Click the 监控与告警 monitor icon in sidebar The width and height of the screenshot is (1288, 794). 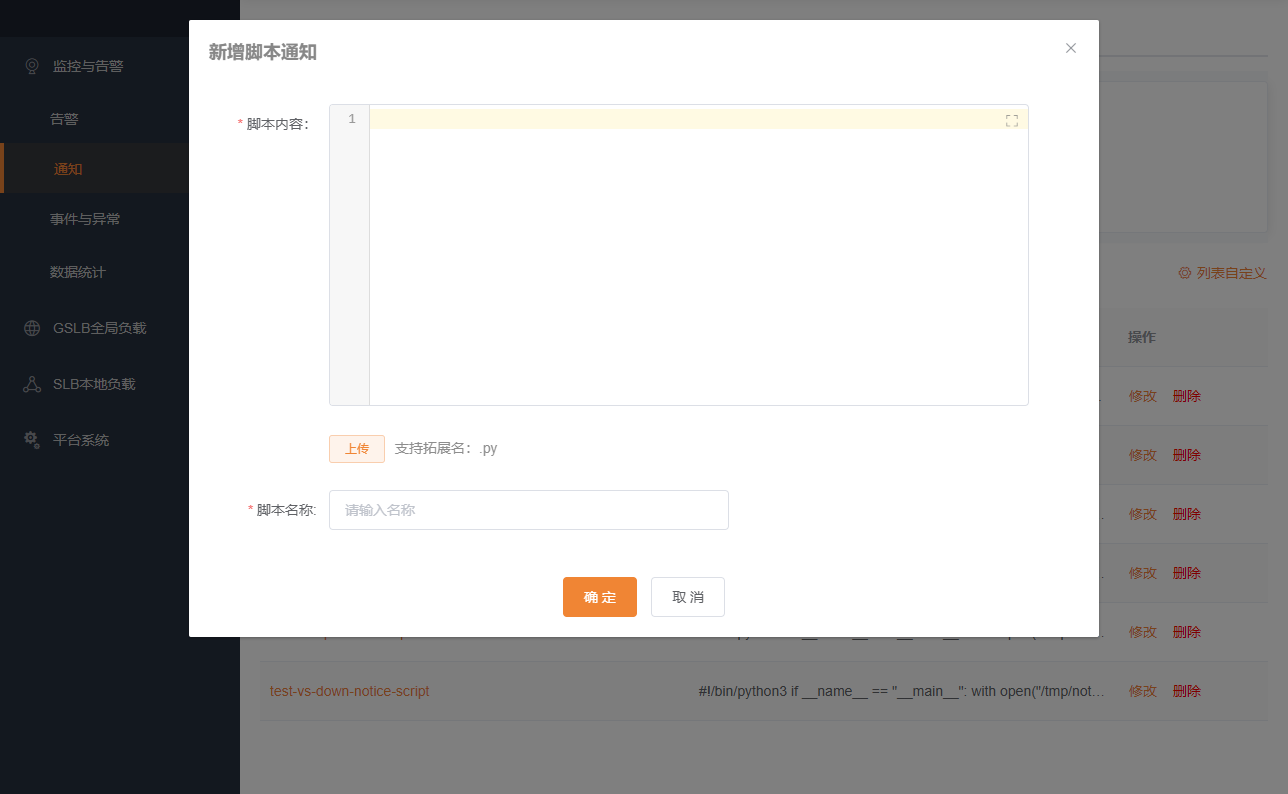[31, 65]
